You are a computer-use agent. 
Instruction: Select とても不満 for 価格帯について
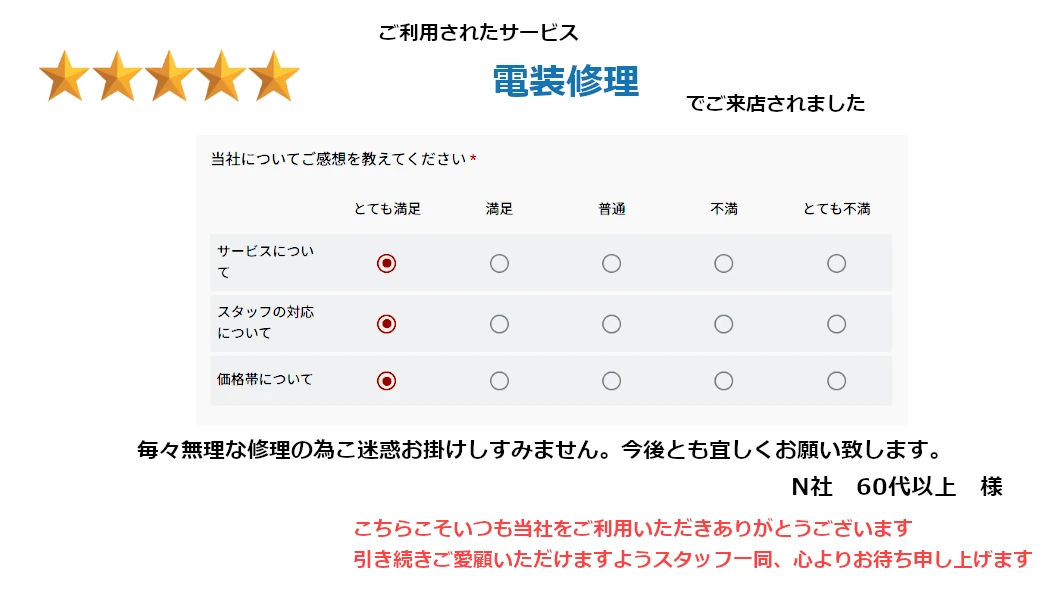click(x=836, y=381)
